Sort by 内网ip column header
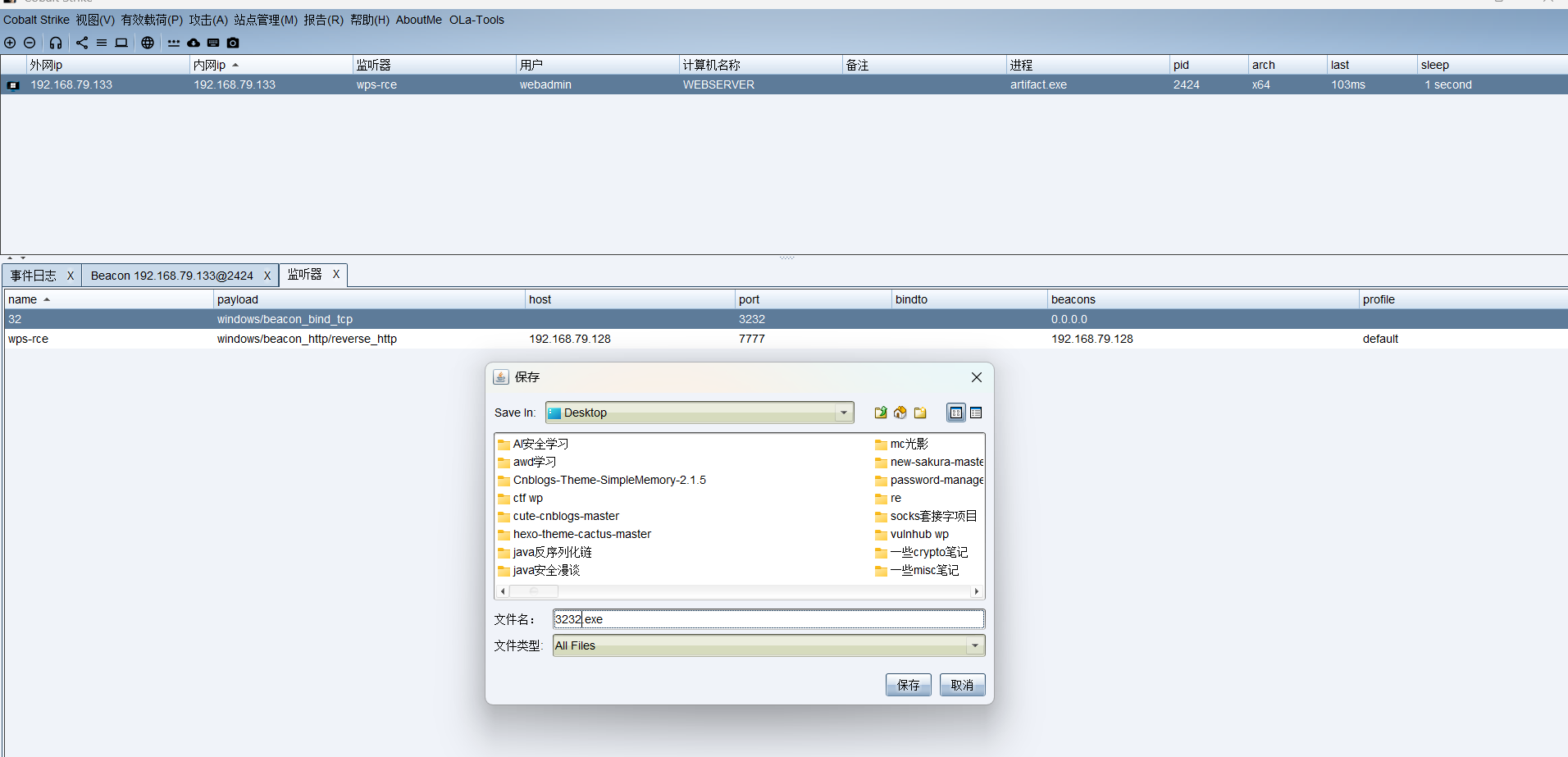This screenshot has height=757, width=1568. [271, 65]
